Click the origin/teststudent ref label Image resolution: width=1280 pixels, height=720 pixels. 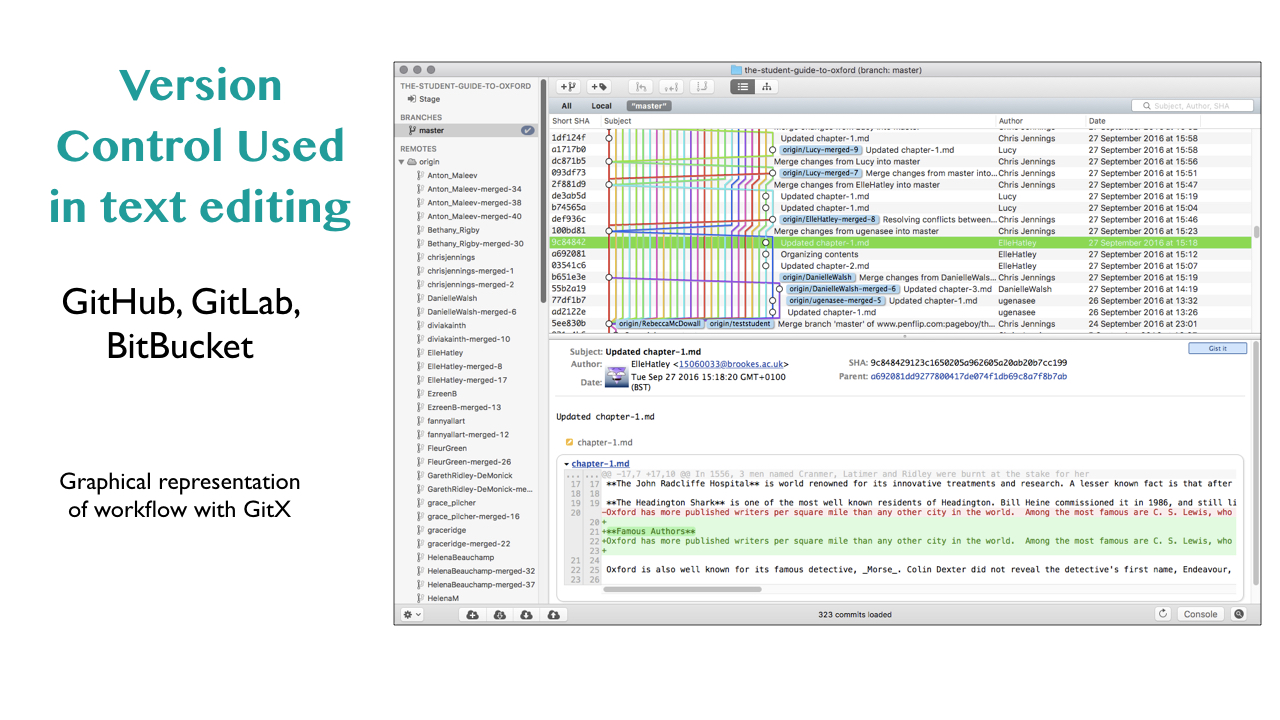[x=740, y=324]
